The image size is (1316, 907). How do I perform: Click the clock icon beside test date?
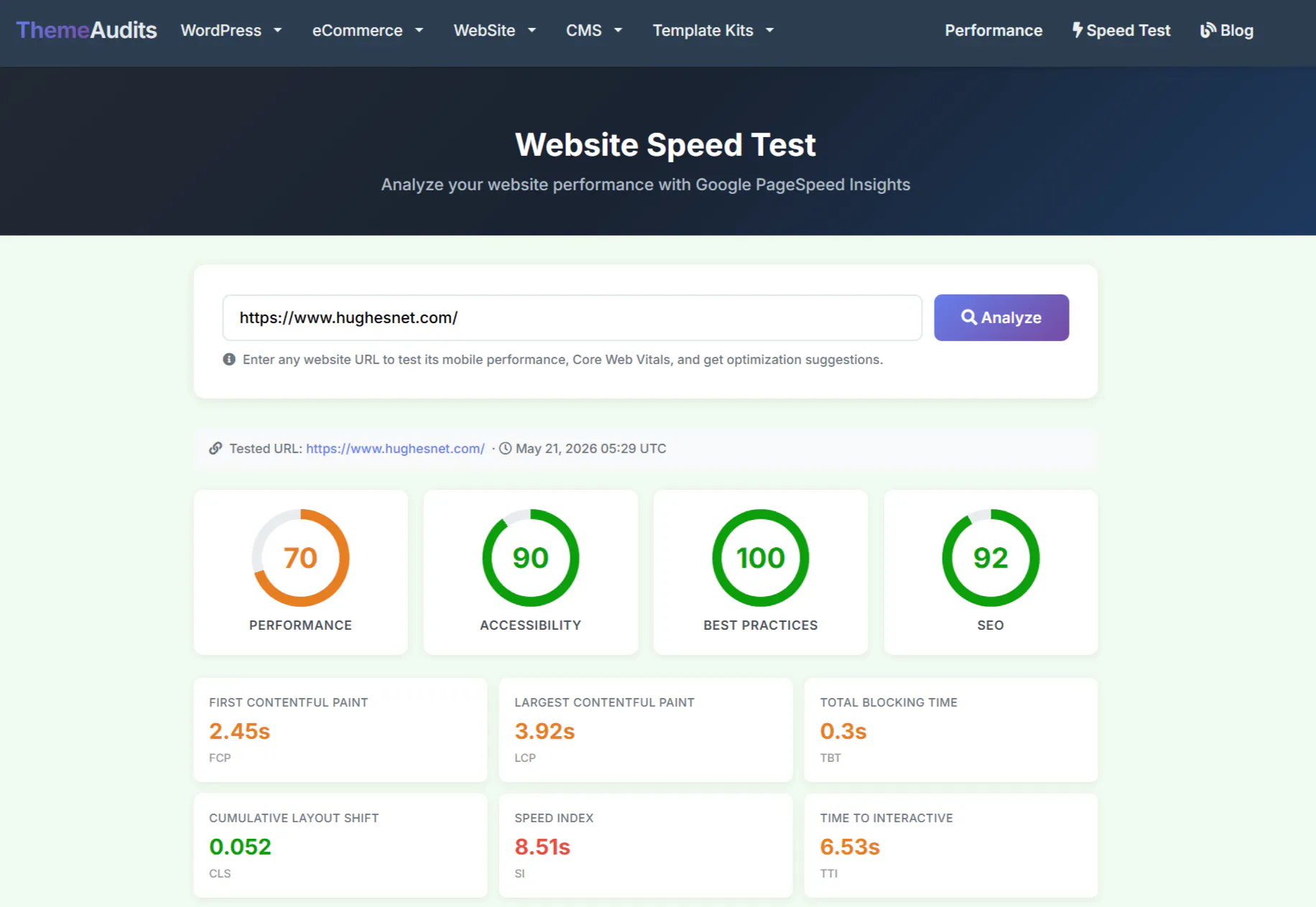506,448
